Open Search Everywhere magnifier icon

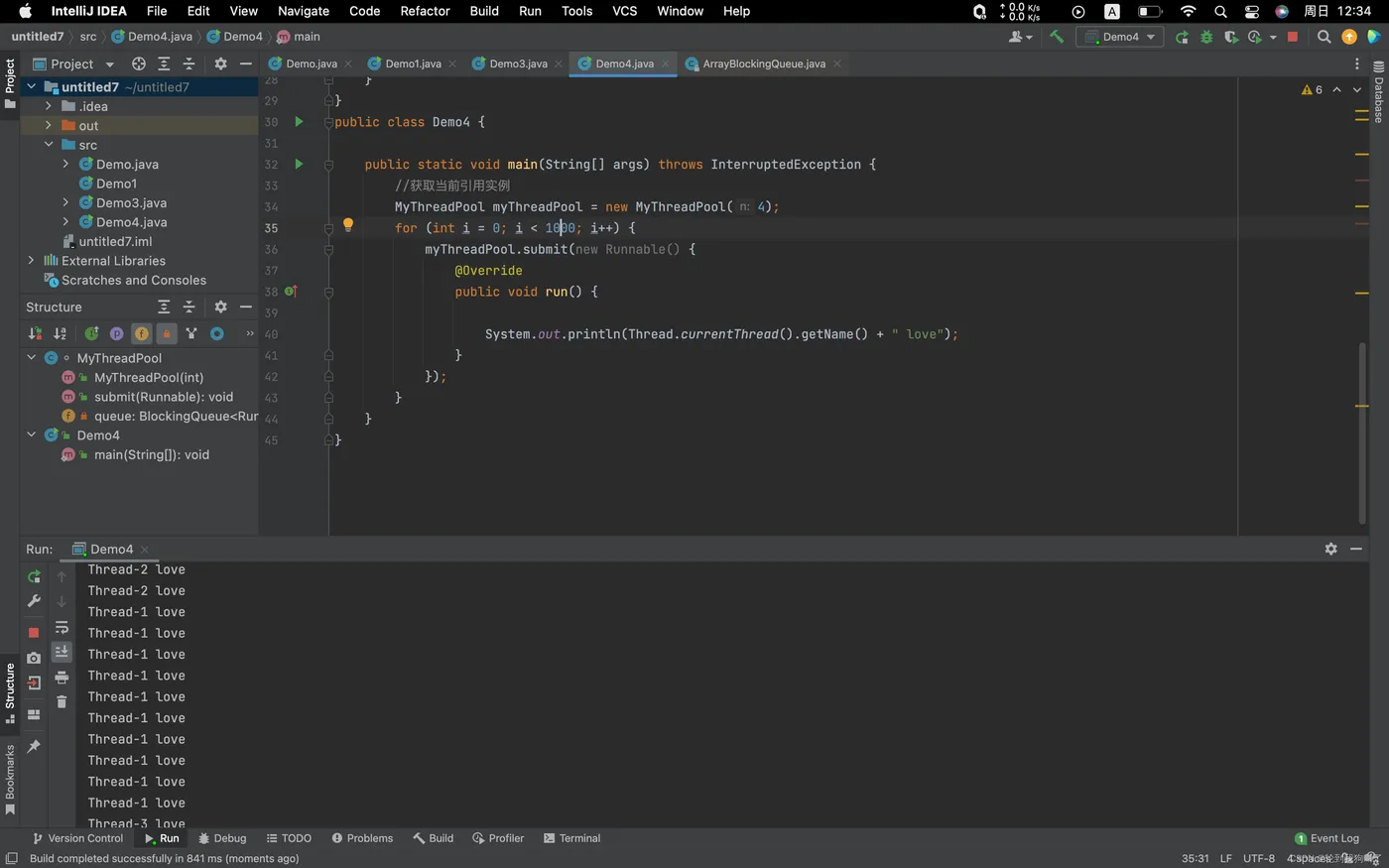[x=1324, y=37]
